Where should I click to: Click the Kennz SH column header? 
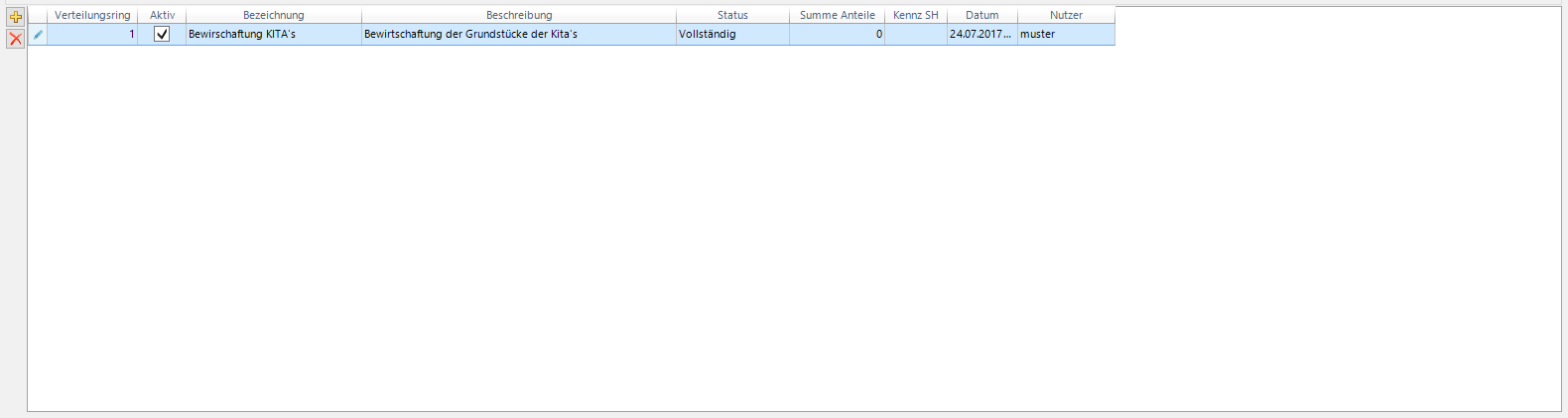pyautogui.click(x=915, y=15)
